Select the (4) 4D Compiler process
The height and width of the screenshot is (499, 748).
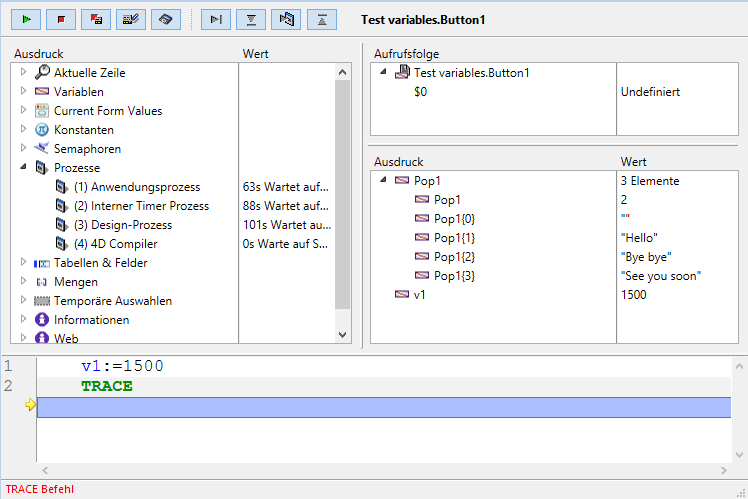[115, 244]
